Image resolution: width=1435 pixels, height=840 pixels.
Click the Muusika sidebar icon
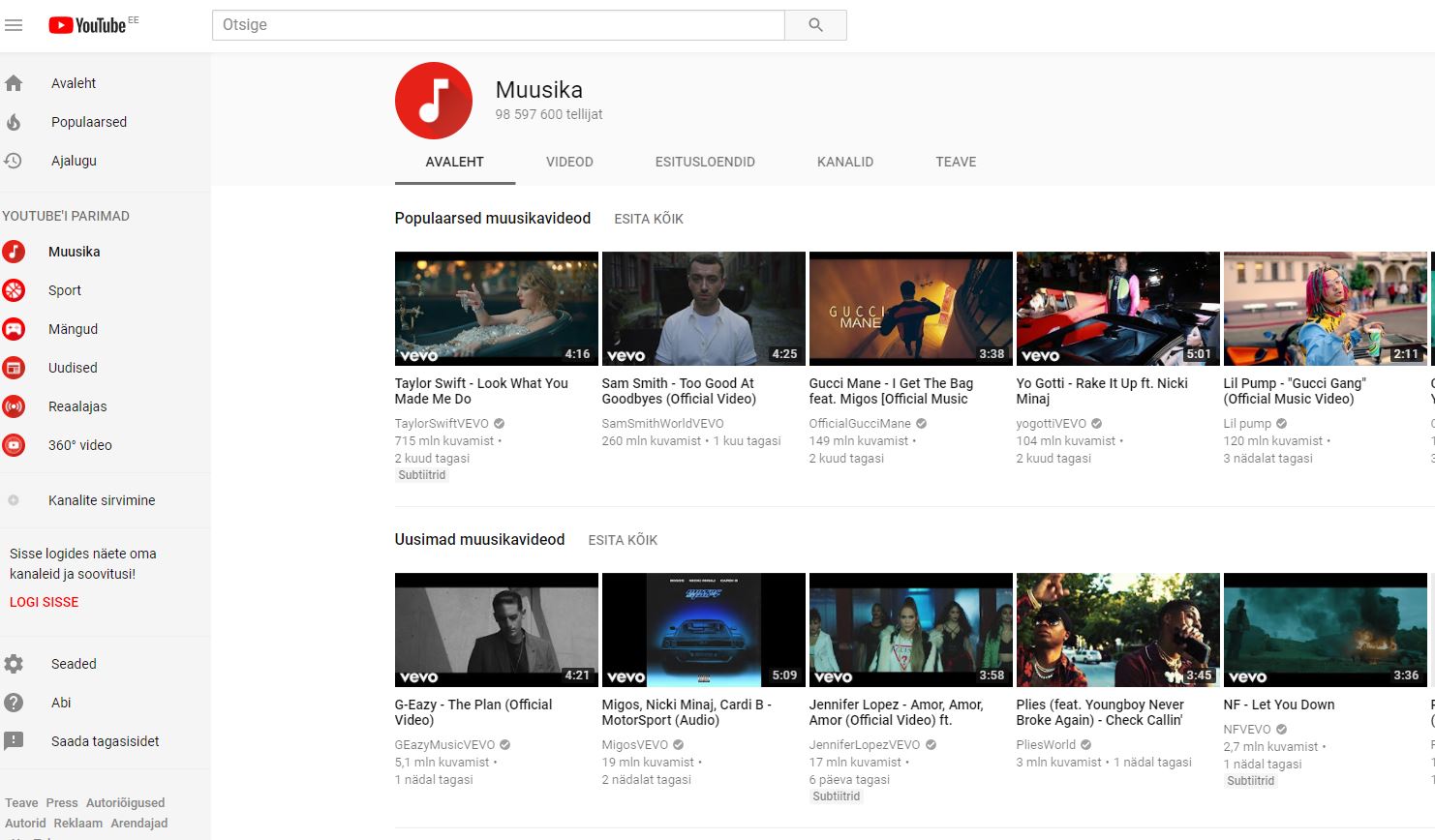coord(14,252)
